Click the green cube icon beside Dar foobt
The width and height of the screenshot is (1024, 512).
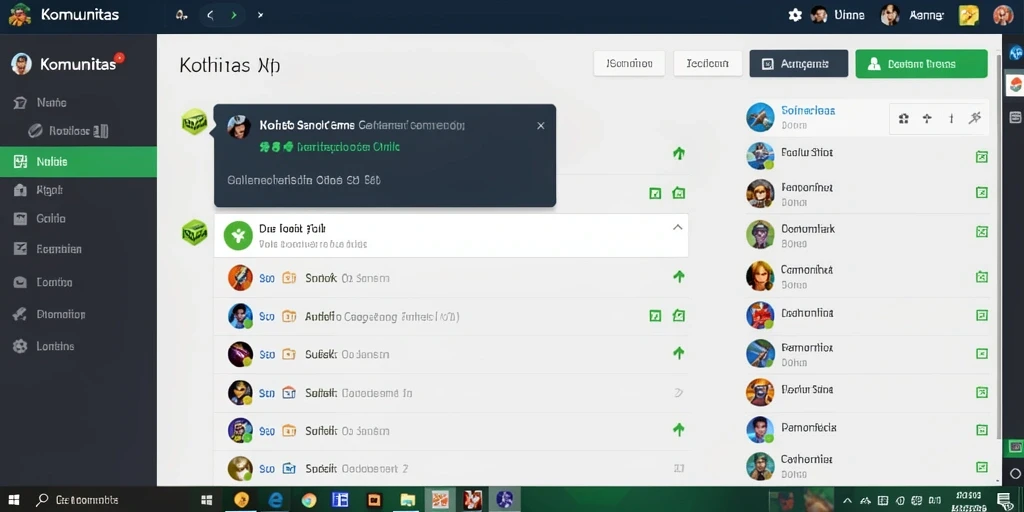click(194, 232)
